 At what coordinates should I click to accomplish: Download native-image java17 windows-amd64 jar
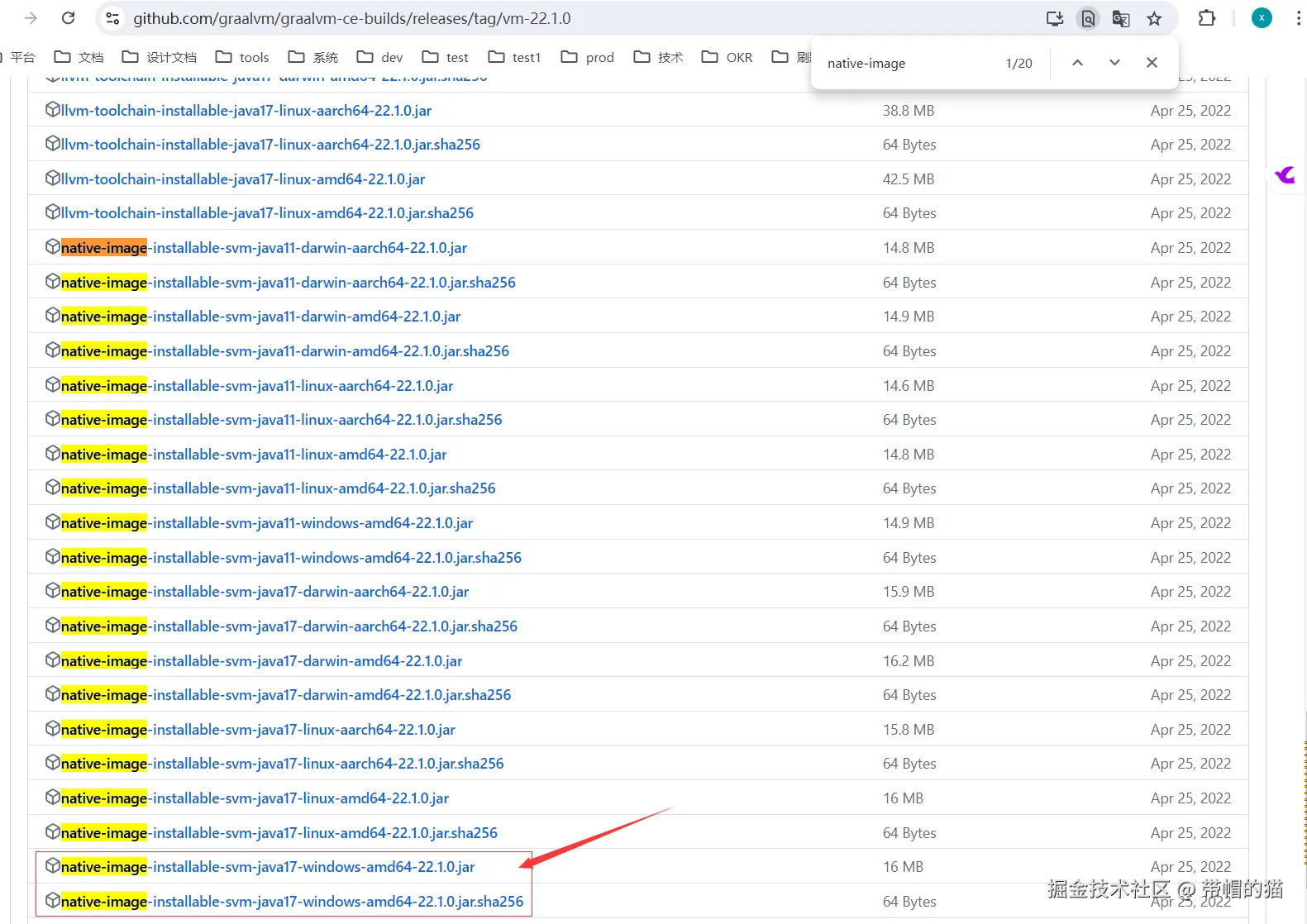tap(268, 867)
